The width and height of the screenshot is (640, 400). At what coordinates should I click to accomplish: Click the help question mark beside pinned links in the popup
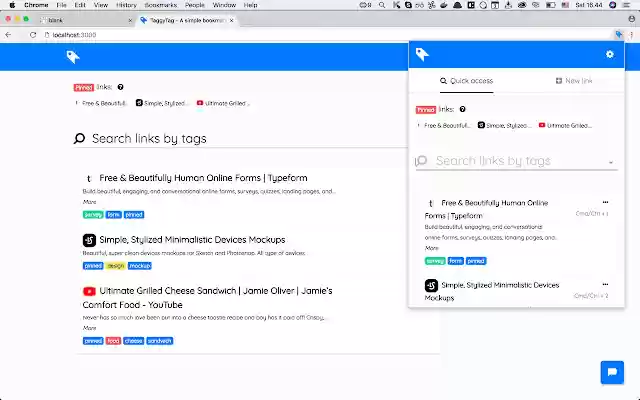[462, 109]
